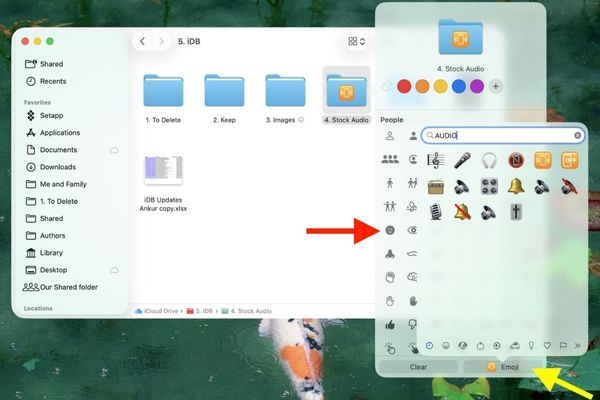This screenshot has height=400, width=600.
Task: Pick the cross symbol emoji
Action: (516, 212)
